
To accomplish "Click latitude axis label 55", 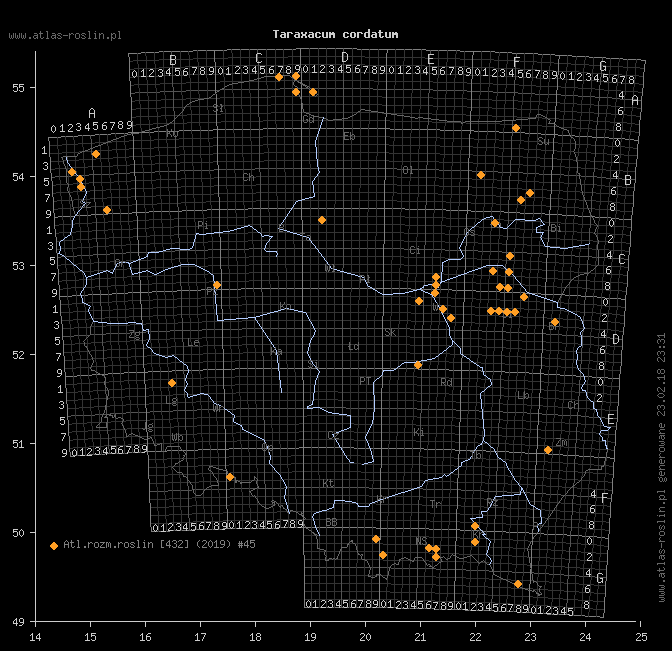I will pyautogui.click(x=18, y=88).
